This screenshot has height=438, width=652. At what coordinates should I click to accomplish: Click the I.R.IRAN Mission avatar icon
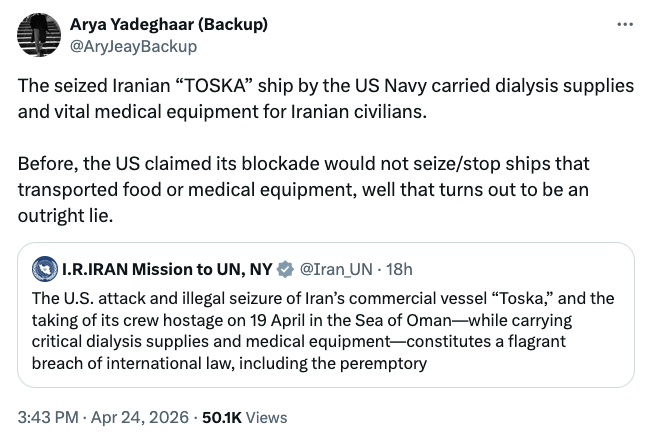pyautogui.click(x=45, y=269)
